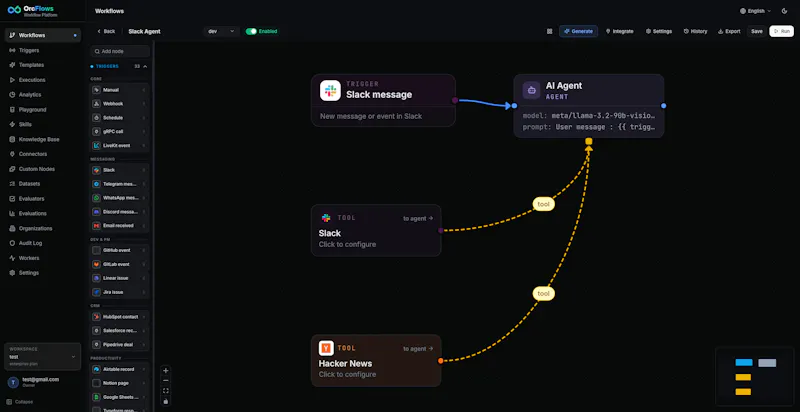The image size is (800, 412).
Task: Select the WhatsApp message trigger
Action: coord(120,197)
